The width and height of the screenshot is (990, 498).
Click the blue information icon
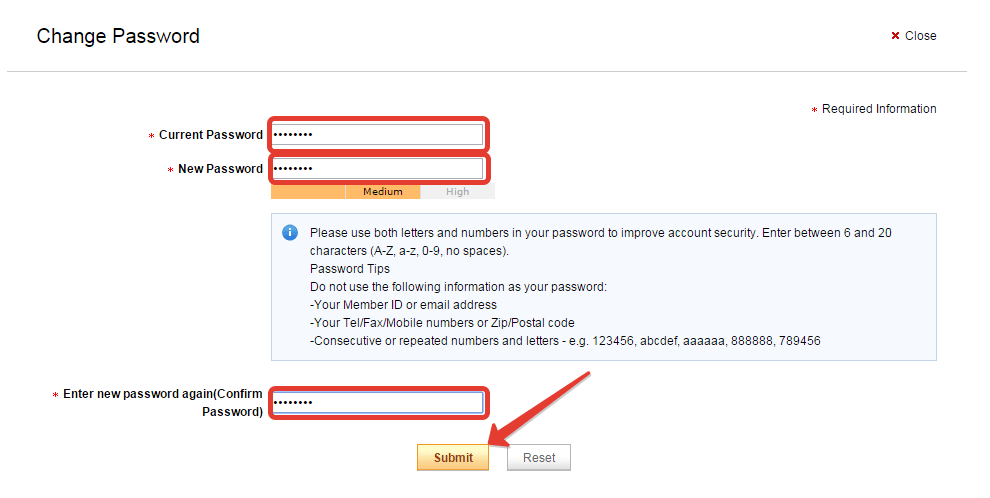tap(290, 232)
